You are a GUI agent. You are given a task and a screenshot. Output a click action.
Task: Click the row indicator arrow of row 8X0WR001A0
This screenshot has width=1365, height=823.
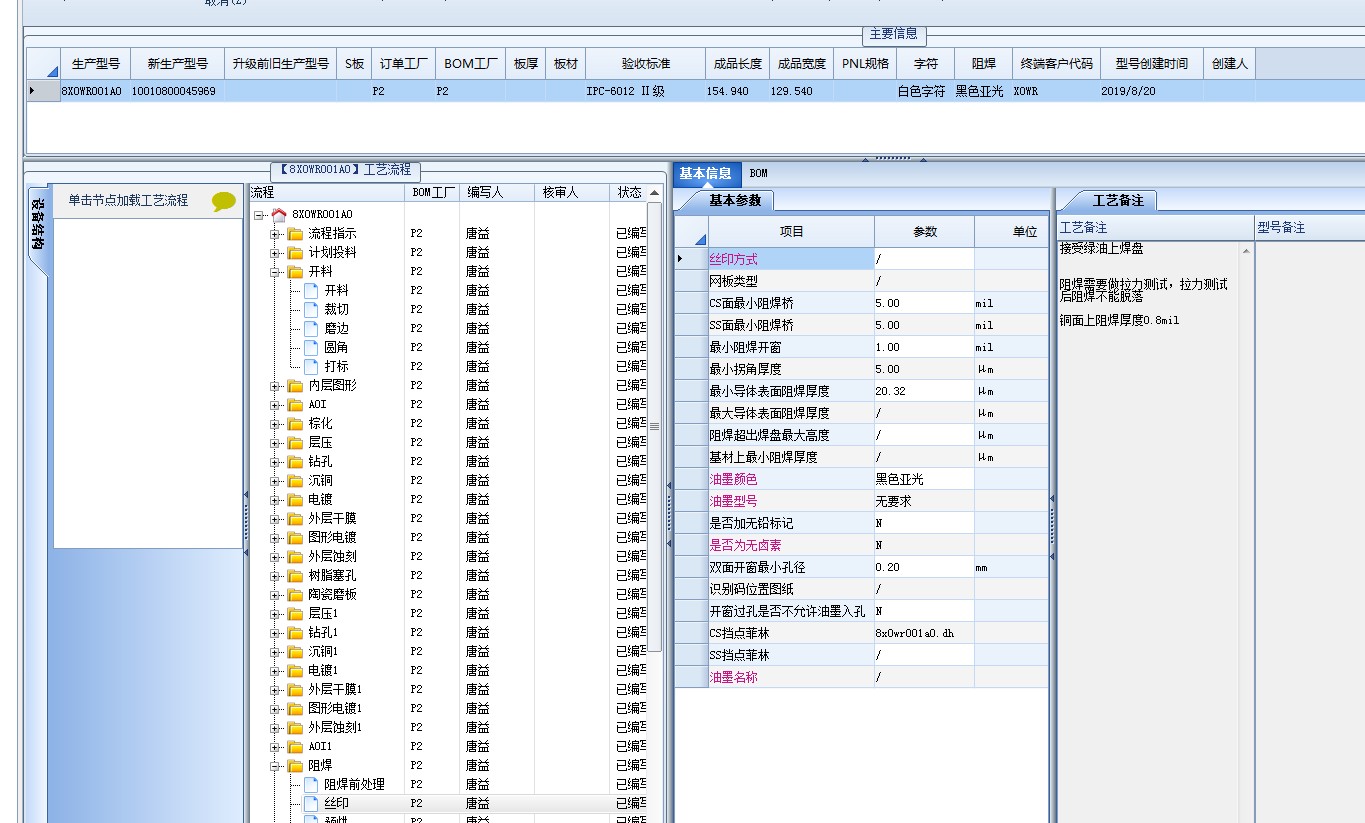point(32,91)
